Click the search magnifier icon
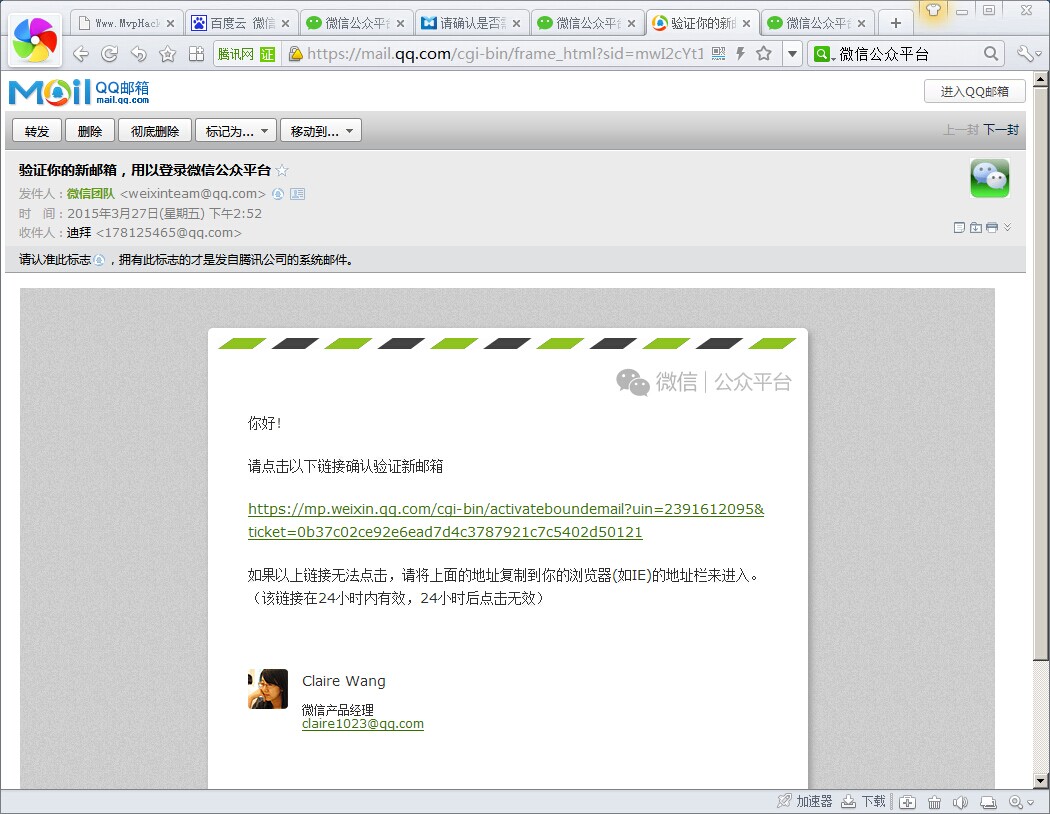This screenshot has height=814, width=1050. click(991, 54)
